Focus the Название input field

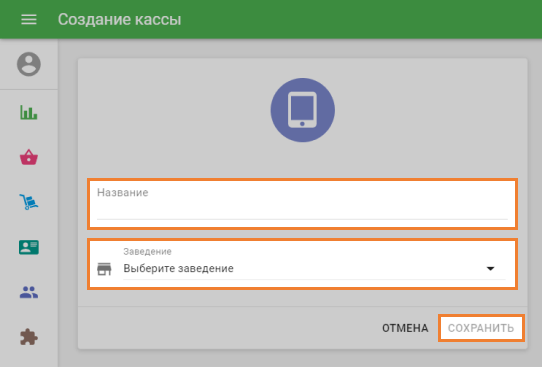coord(302,204)
